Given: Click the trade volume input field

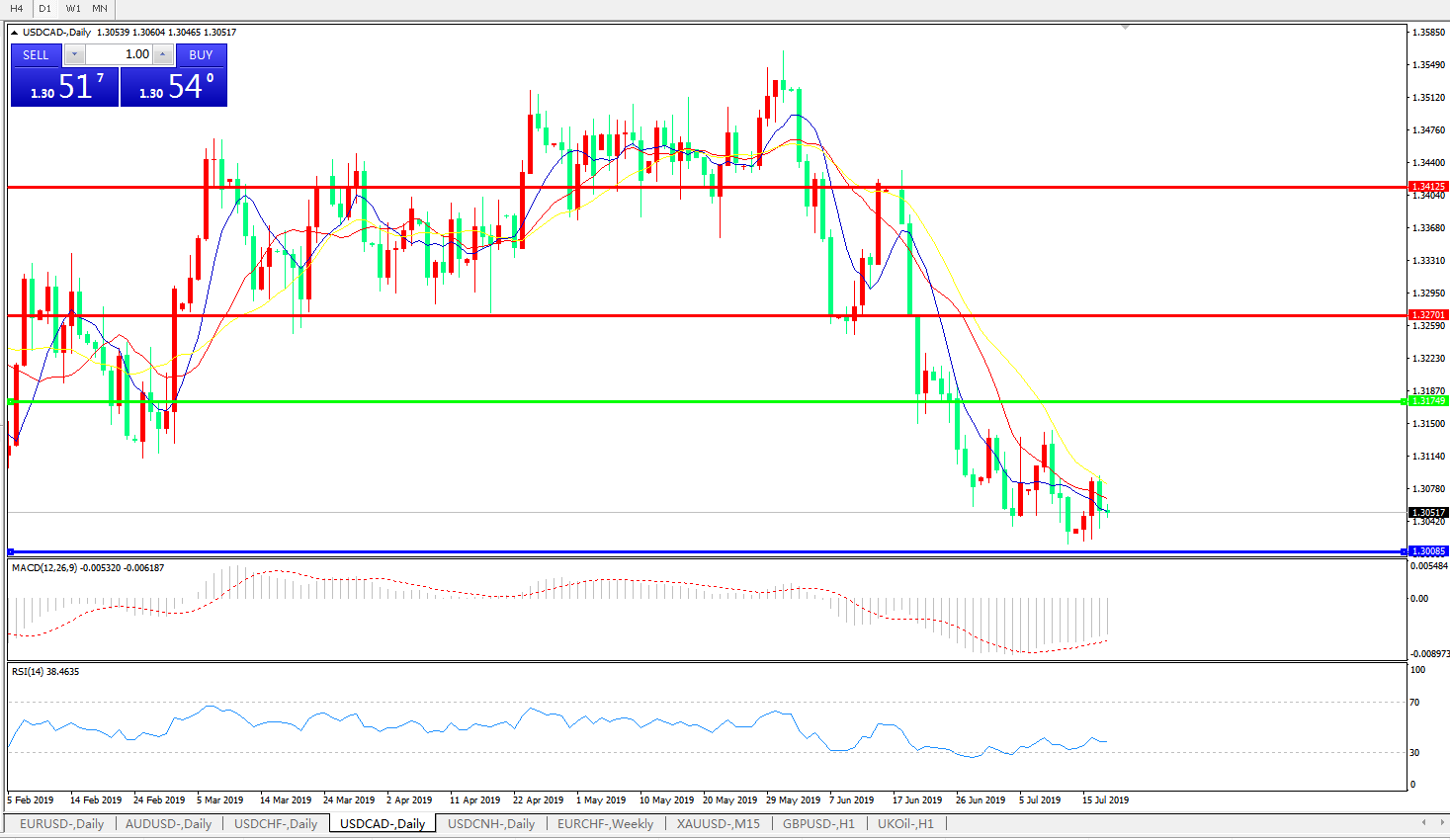Looking at the screenshot, I should coord(120,54).
